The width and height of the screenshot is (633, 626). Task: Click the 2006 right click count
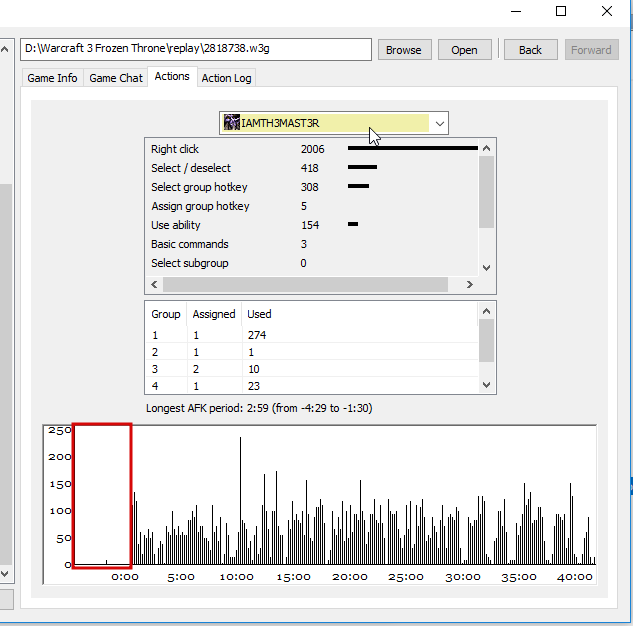(312, 149)
